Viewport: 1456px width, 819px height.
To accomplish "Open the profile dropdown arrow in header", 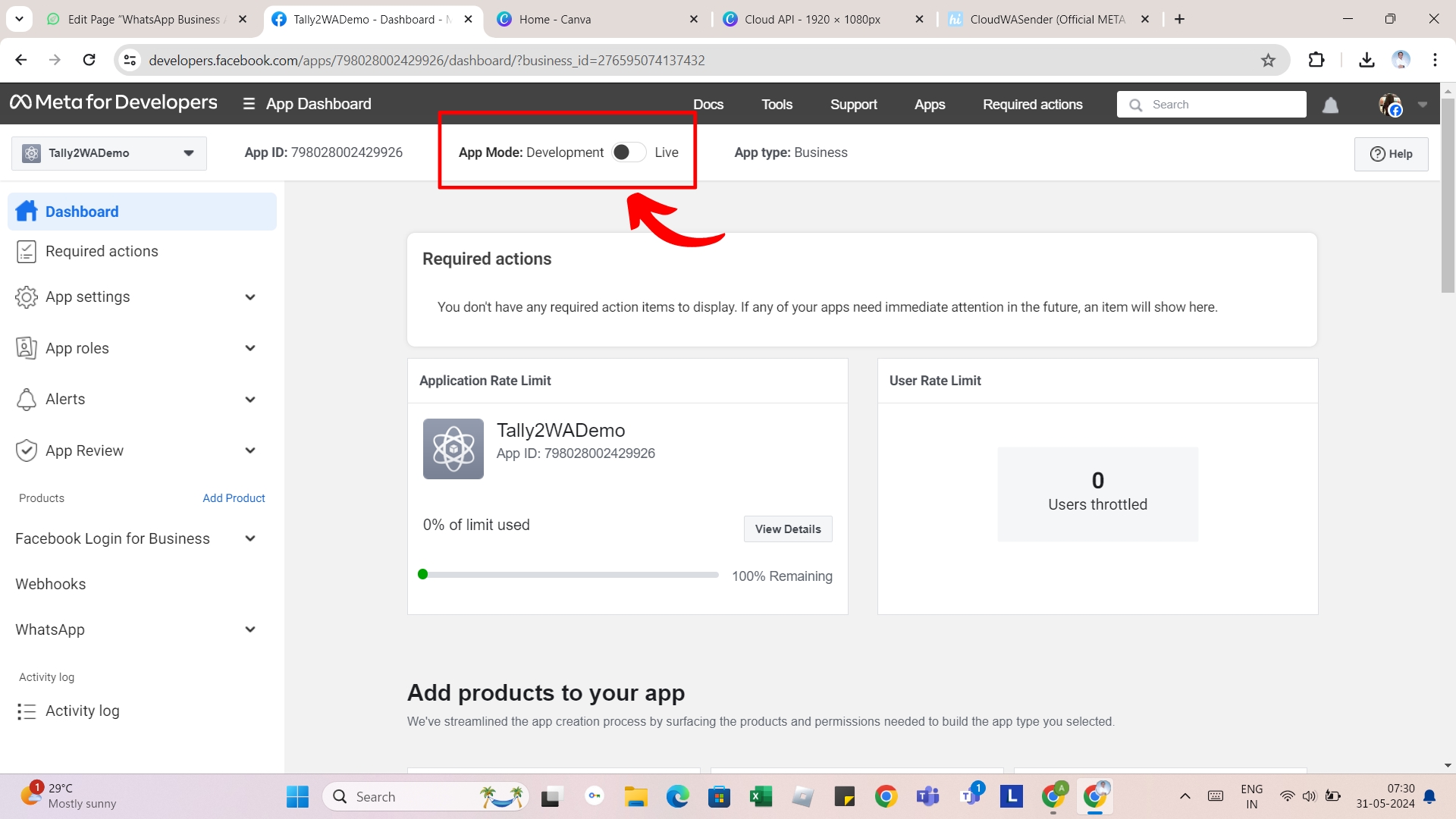I will point(1423,105).
